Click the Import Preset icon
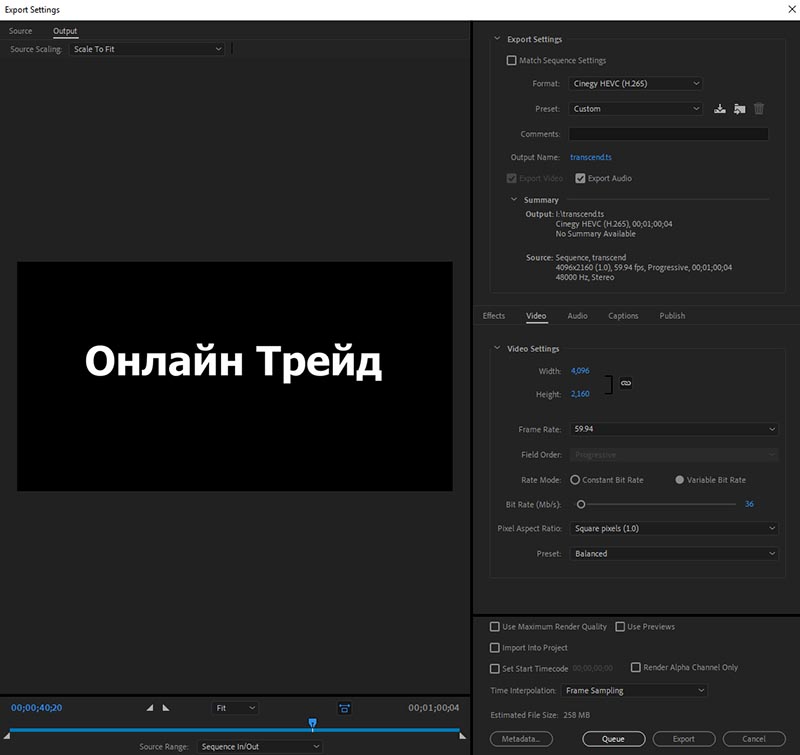This screenshot has width=800, height=755. [739, 109]
